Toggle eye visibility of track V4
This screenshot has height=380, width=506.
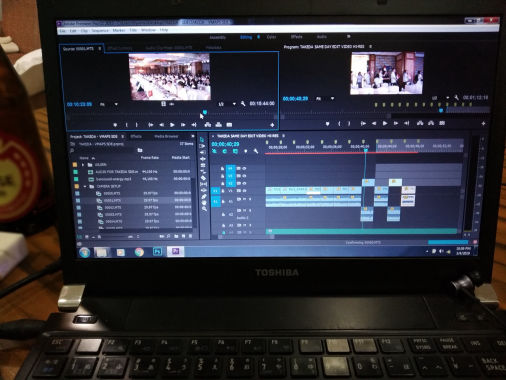[244, 168]
